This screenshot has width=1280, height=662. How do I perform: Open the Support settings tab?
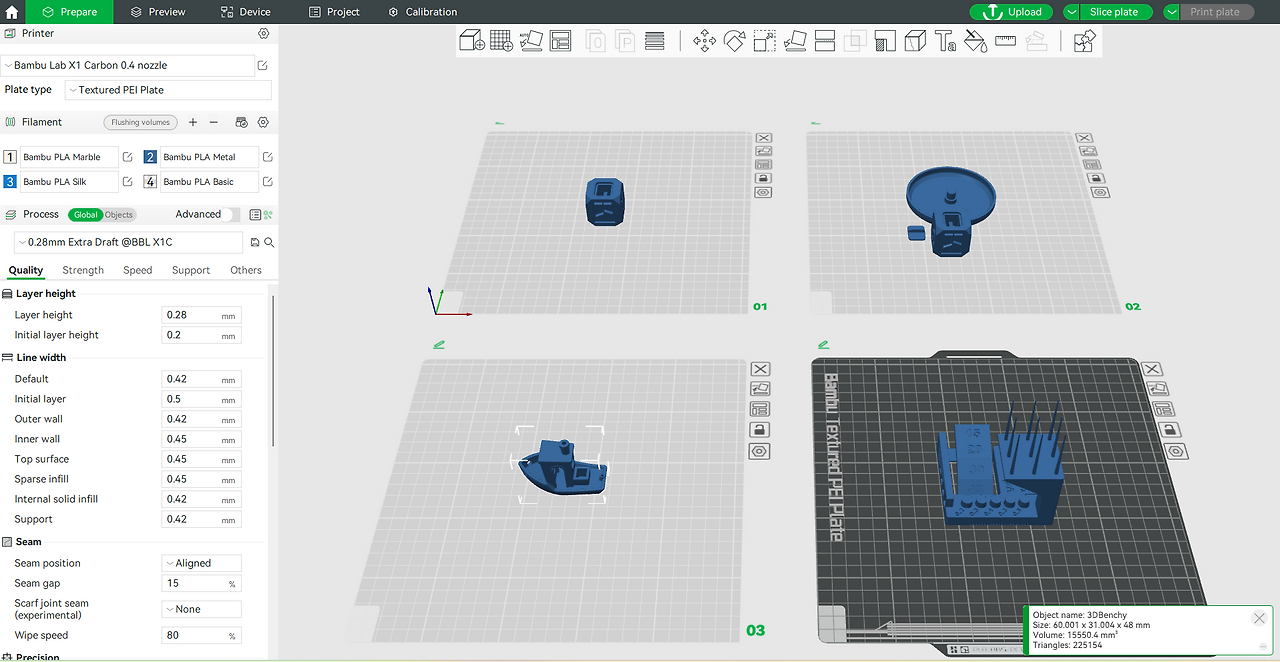coord(191,270)
